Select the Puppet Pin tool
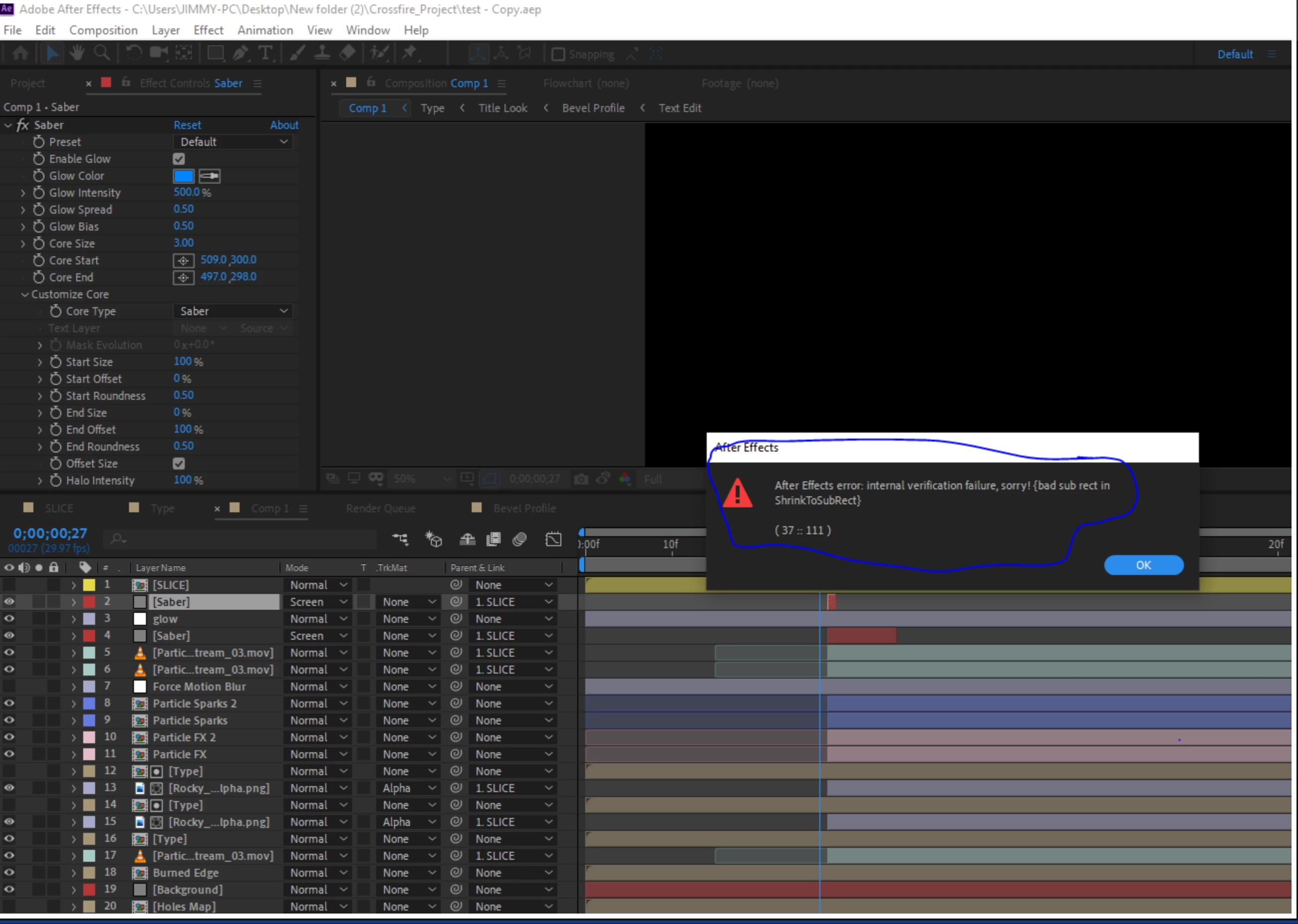This screenshot has height=924, width=1298. point(409,53)
